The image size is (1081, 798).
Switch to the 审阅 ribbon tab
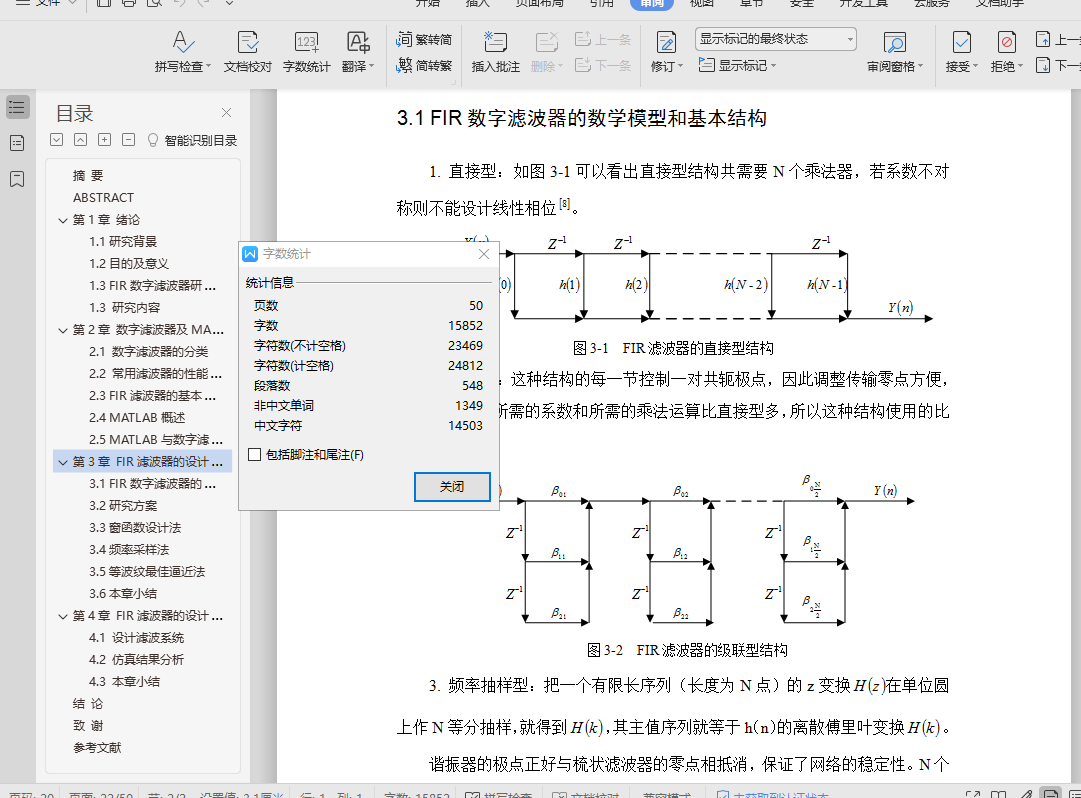pyautogui.click(x=651, y=3)
